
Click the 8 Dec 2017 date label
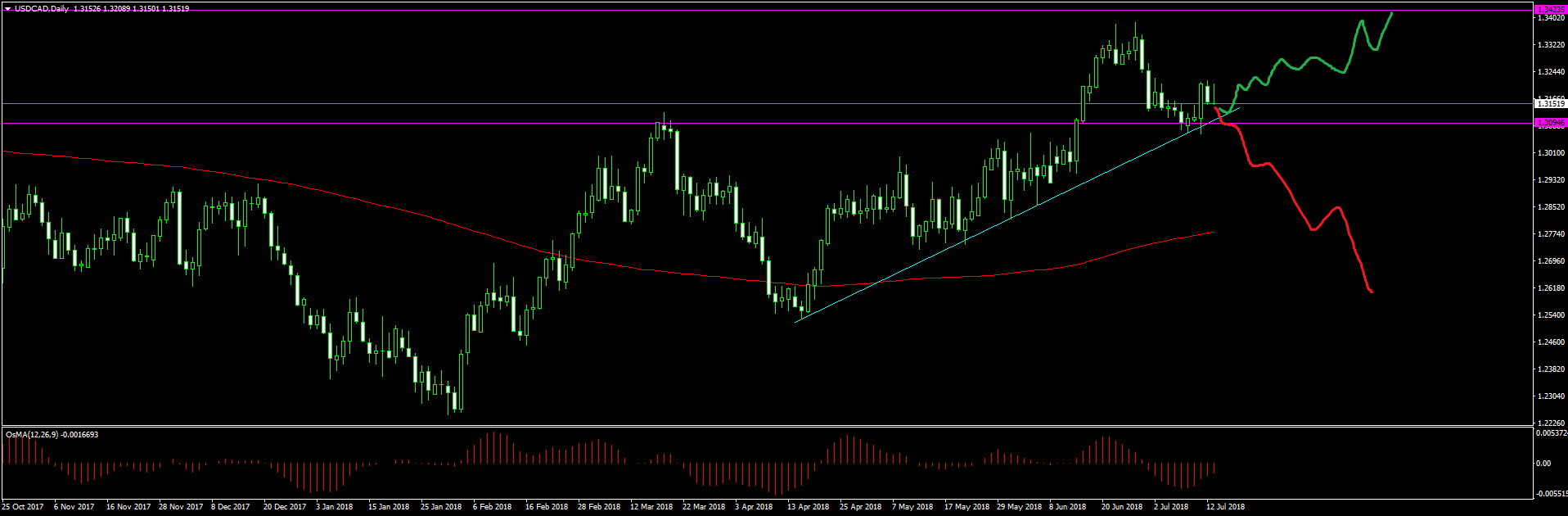coord(231,507)
